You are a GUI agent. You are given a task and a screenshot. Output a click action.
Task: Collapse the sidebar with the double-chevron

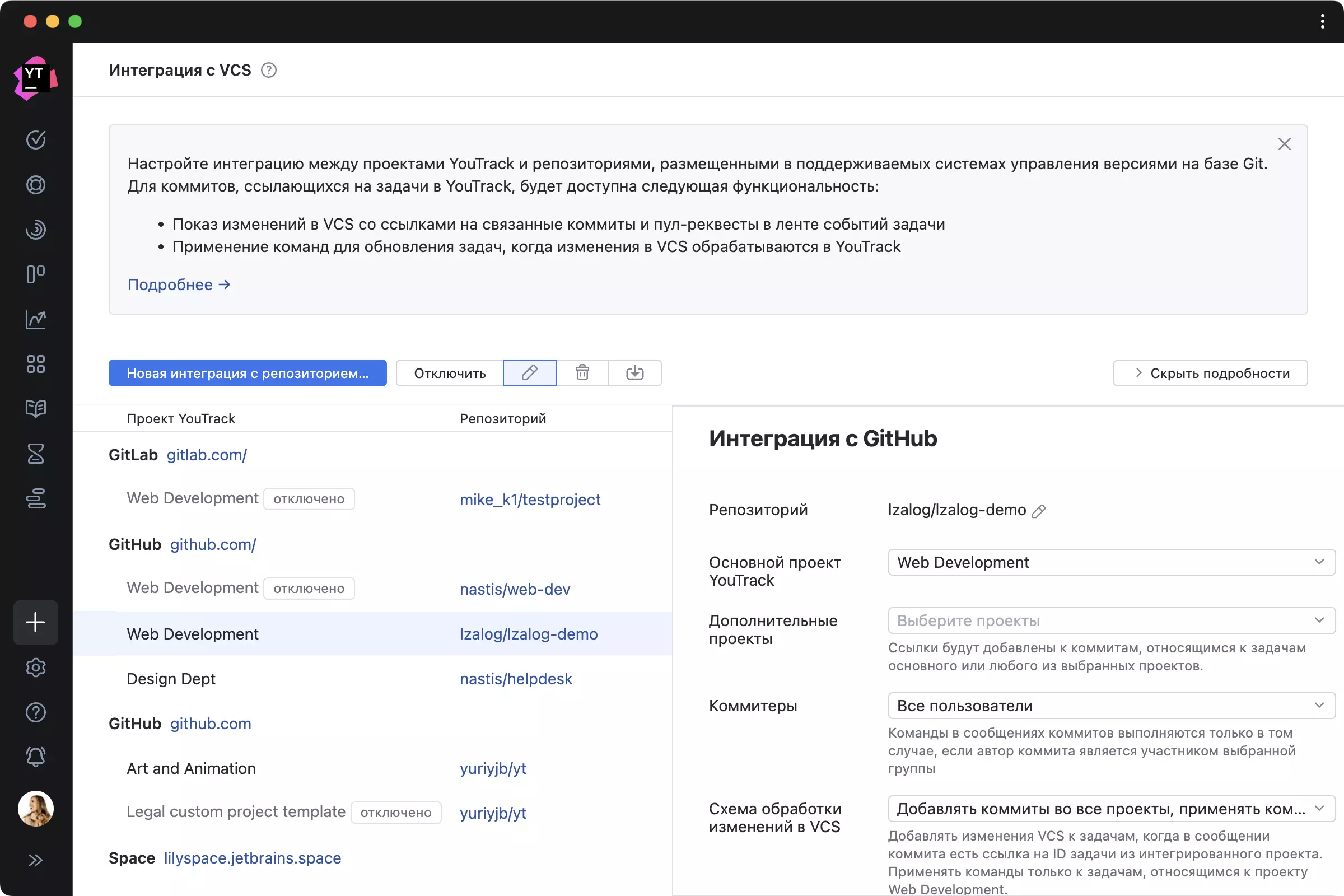[36, 860]
